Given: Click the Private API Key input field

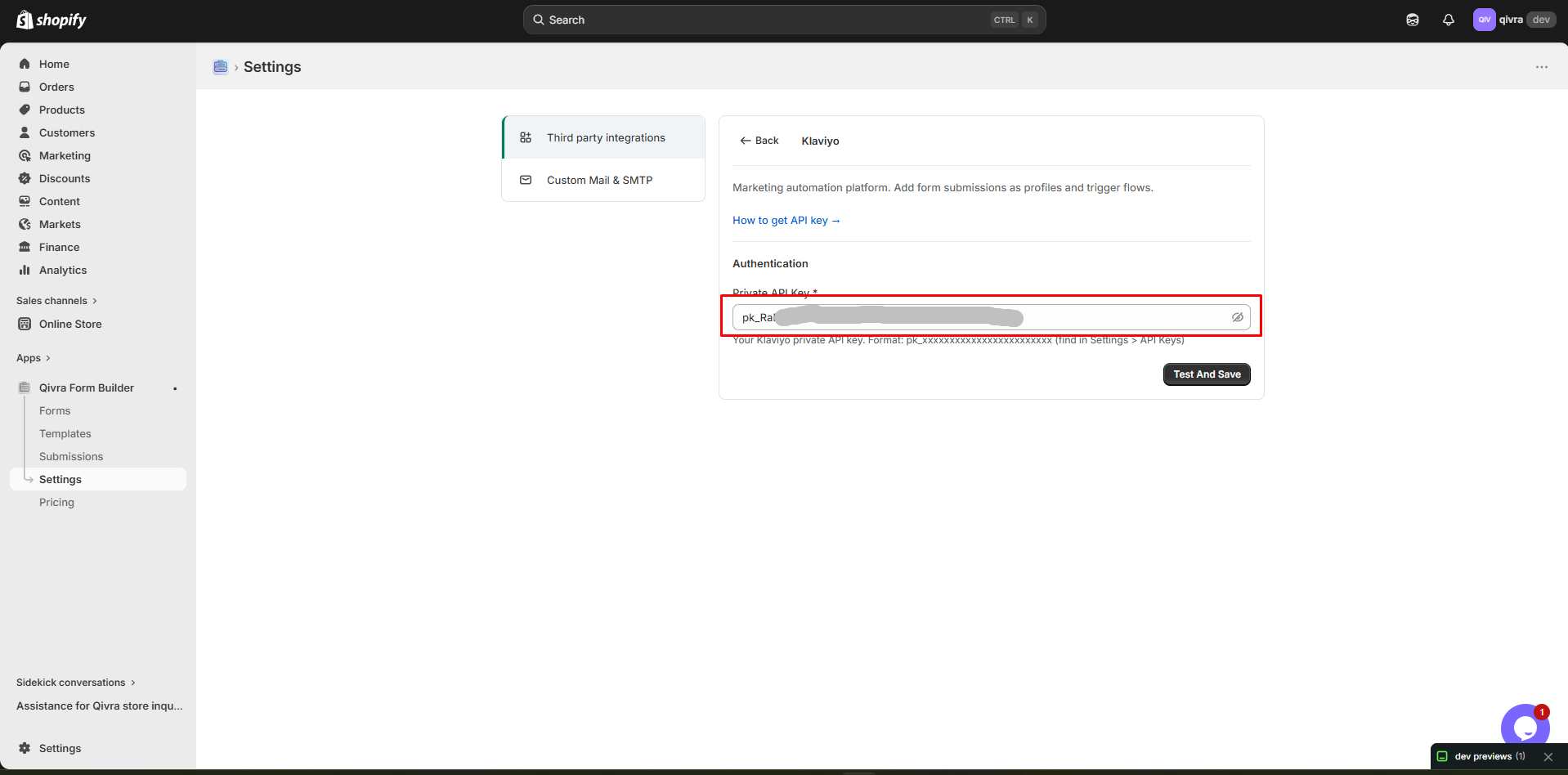Looking at the screenshot, I should tap(991, 317).
